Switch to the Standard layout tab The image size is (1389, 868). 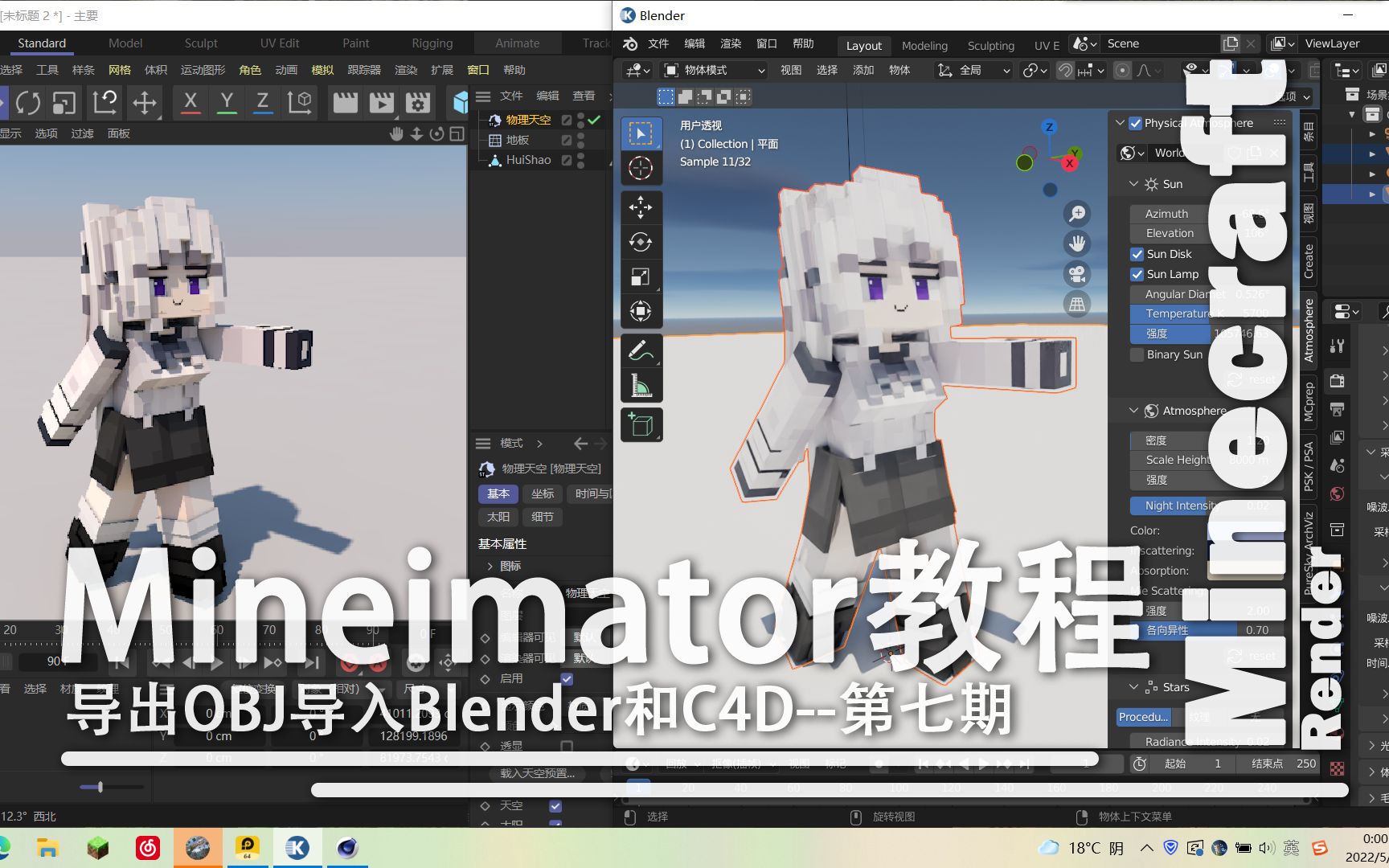(42, 43)
